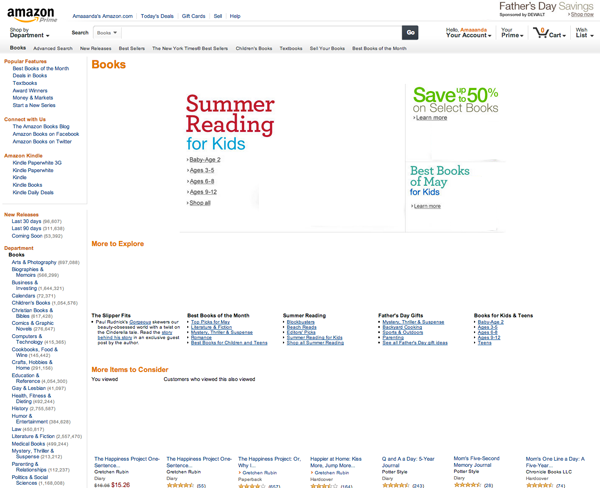The width and height of the screenshot is (600, 488).
Task: Open Blockbusters under Summer Reading
Action: 301,322
